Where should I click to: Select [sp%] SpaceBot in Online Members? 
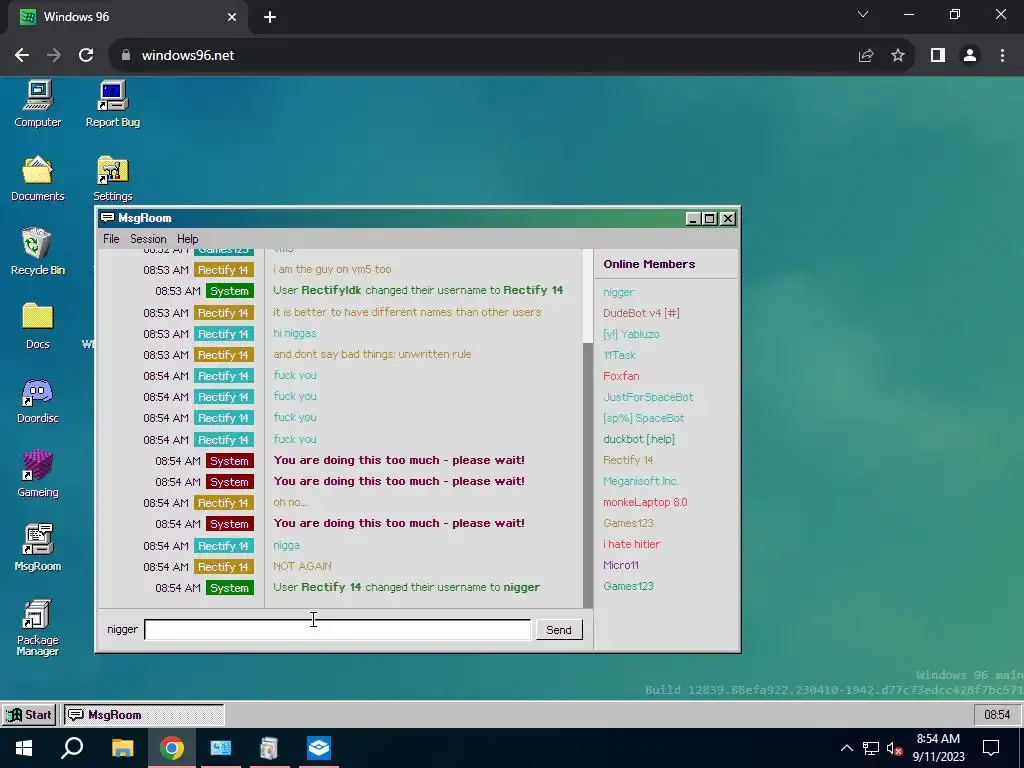643,418
